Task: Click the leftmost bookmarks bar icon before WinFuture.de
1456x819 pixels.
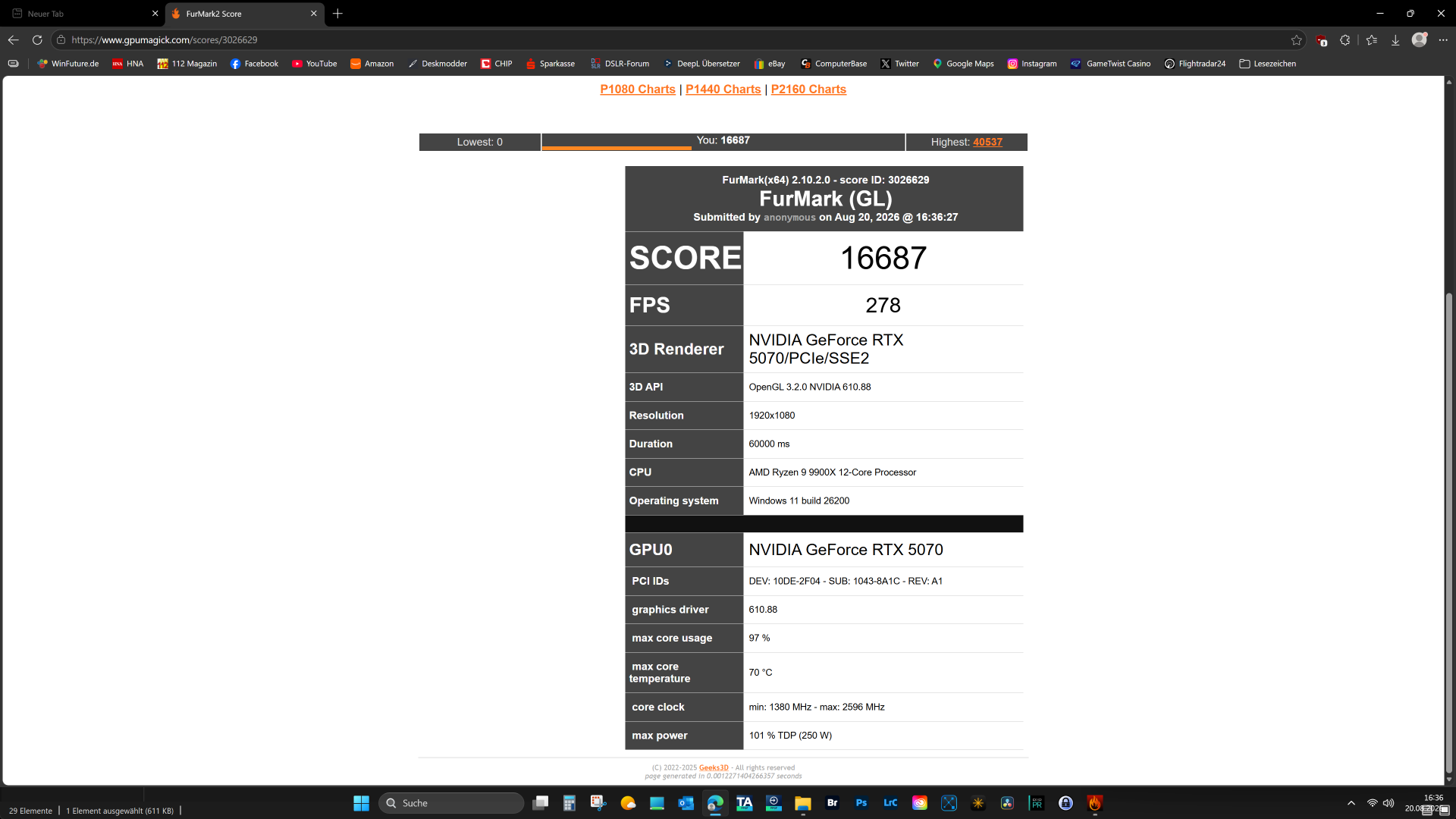Action: (14, 64)
